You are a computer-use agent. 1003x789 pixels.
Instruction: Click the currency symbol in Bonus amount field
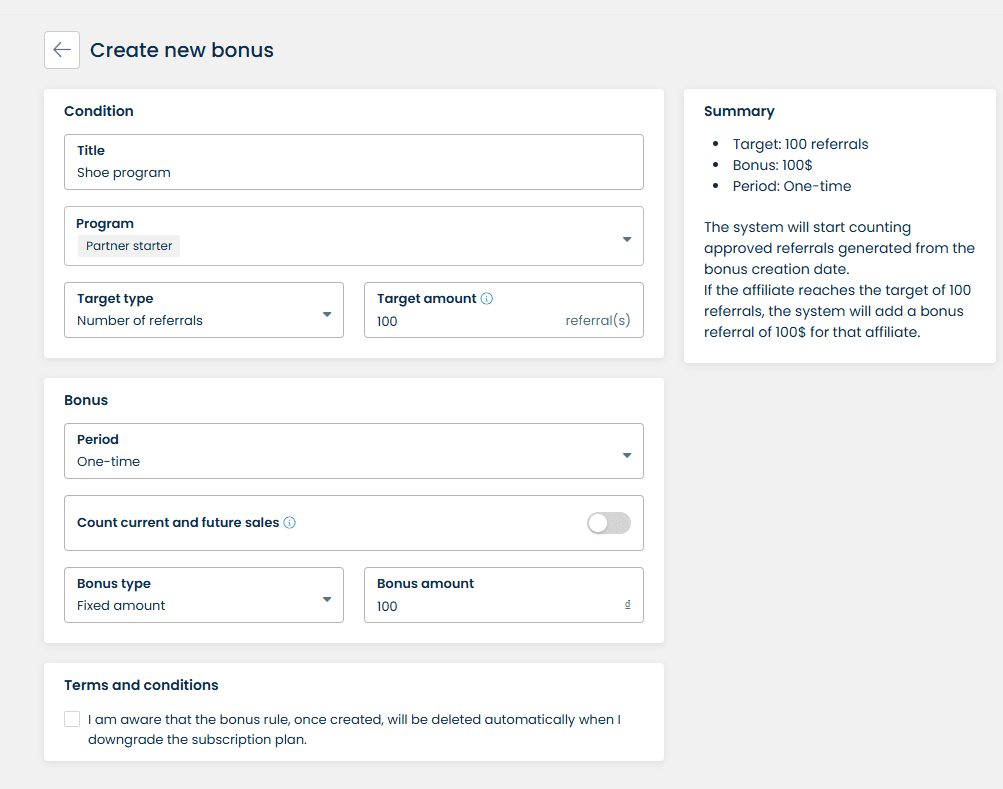click(x=627, y=605)
